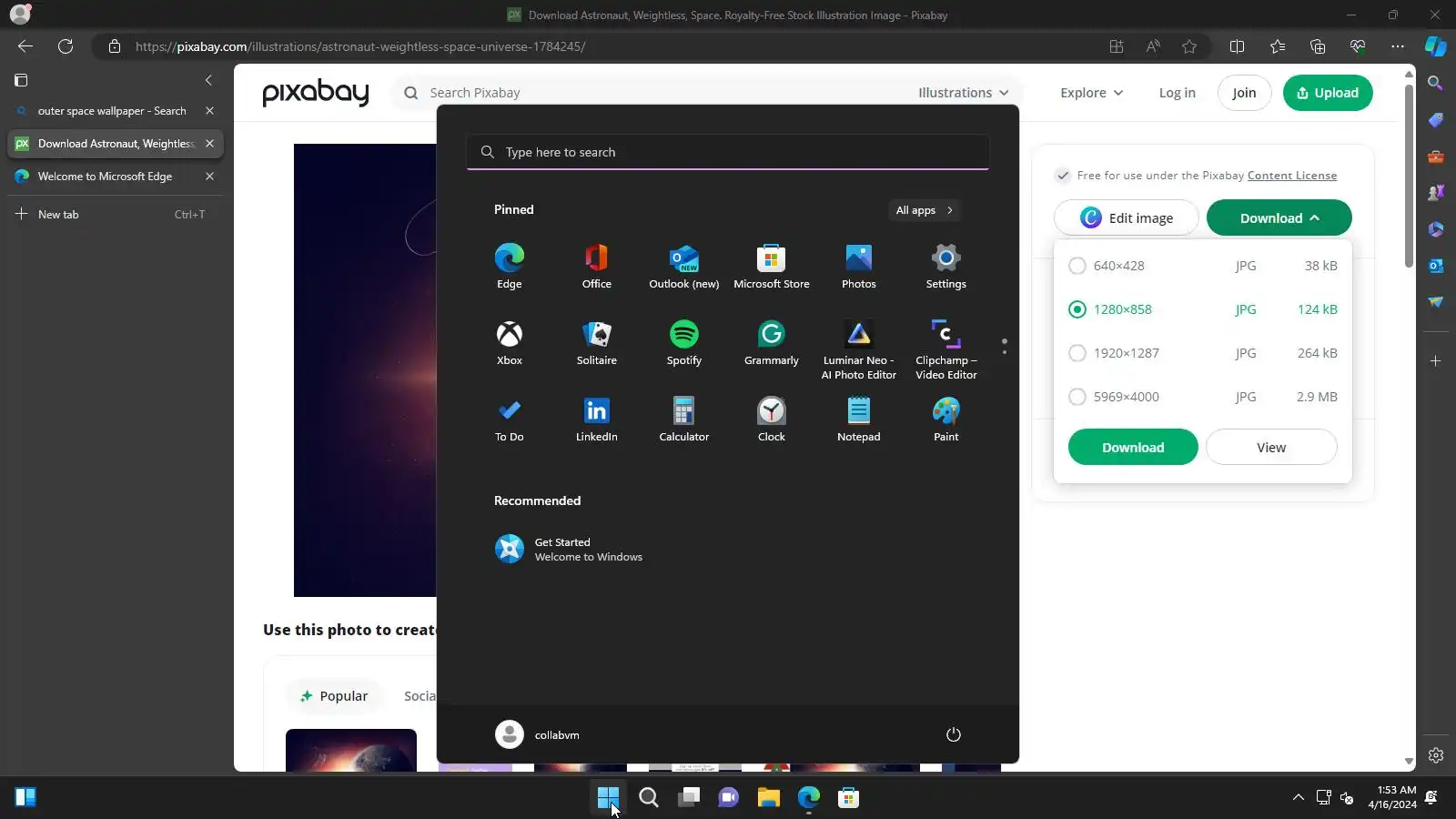Viewport: 1456px width, 819px height.
Task: Click the Join button
Action: pos(1244,93)
